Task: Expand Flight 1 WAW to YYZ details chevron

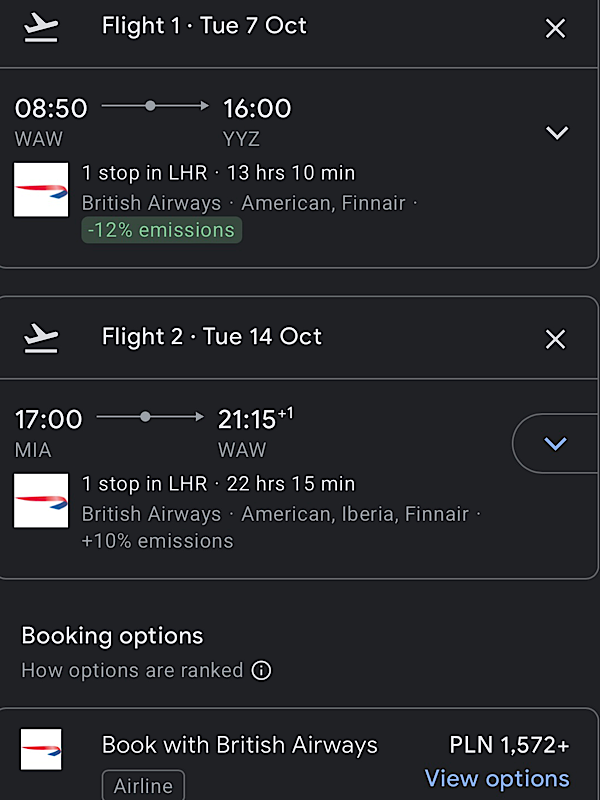Action: click(x=557, y=132)
